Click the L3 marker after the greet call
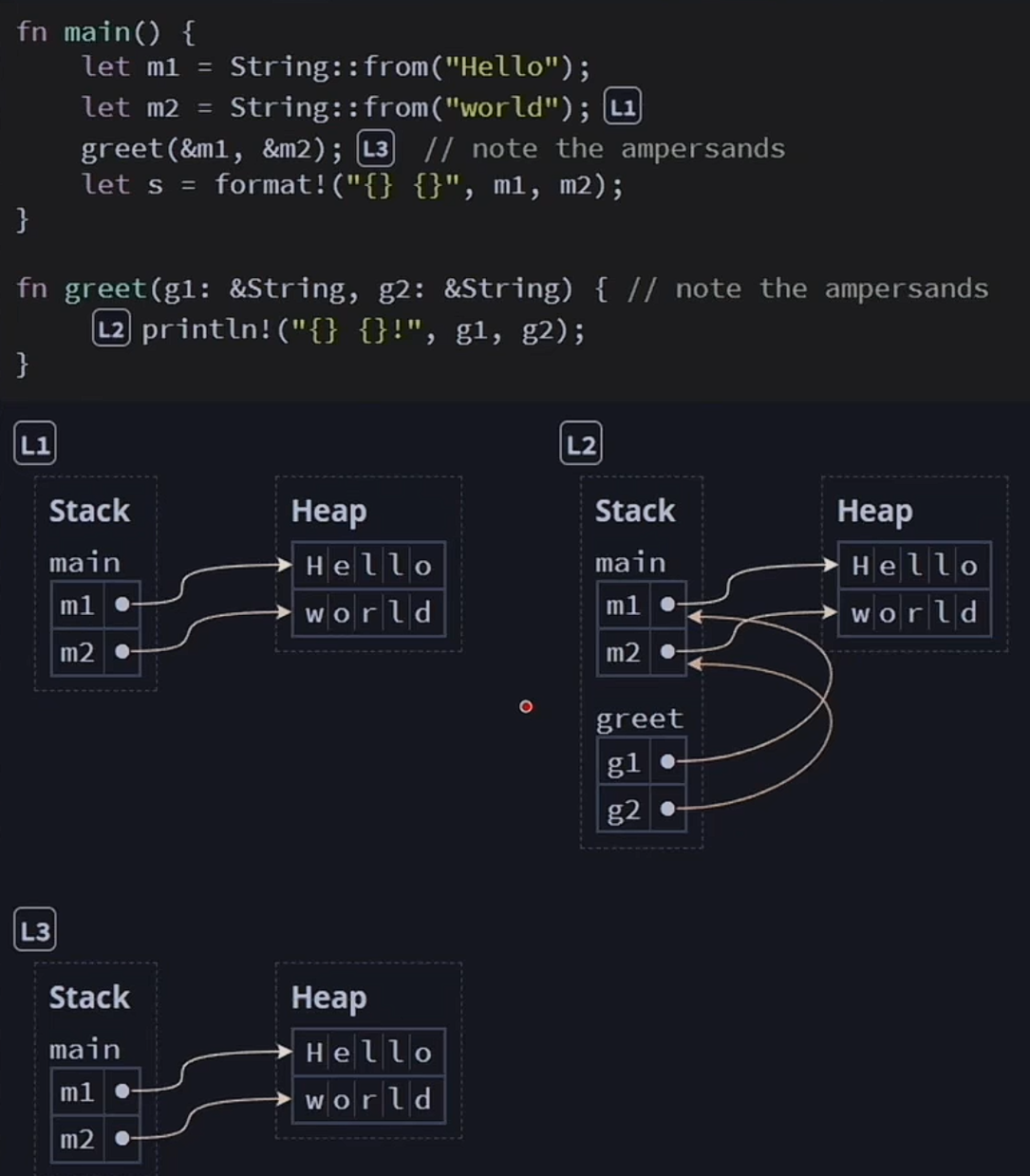This screenshot has height=1176, width=1030. pos(376,149)
